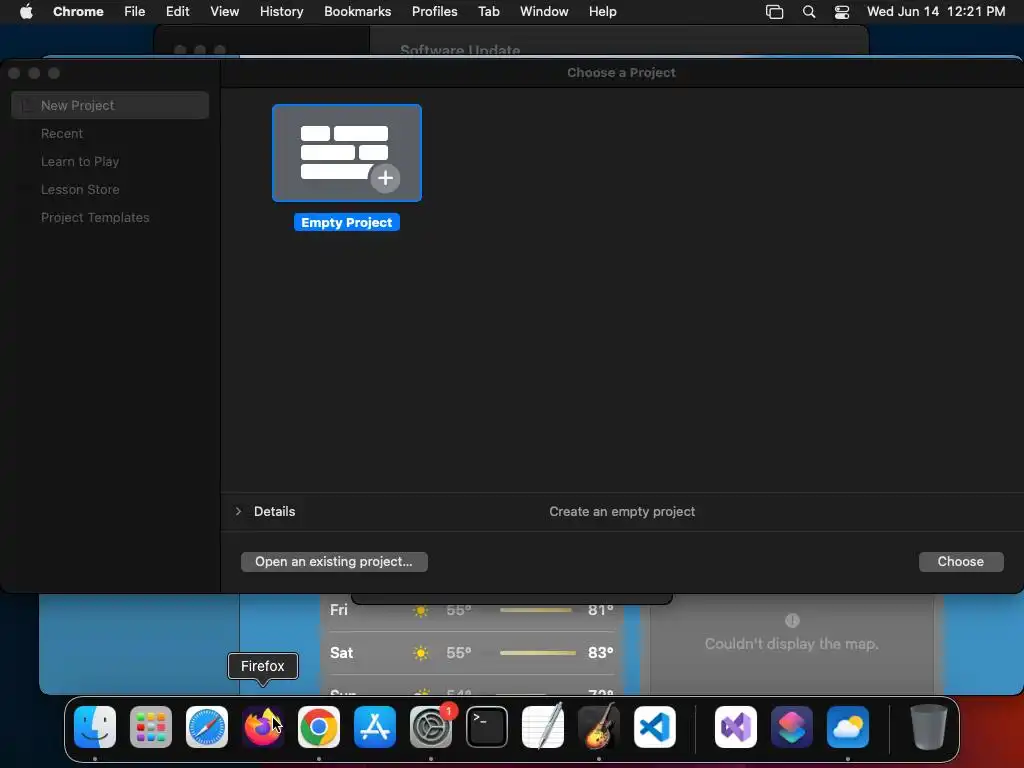The image size is (1024, 768).
Task: Launch Firefox from the Dock
Action: click(263, 727)
